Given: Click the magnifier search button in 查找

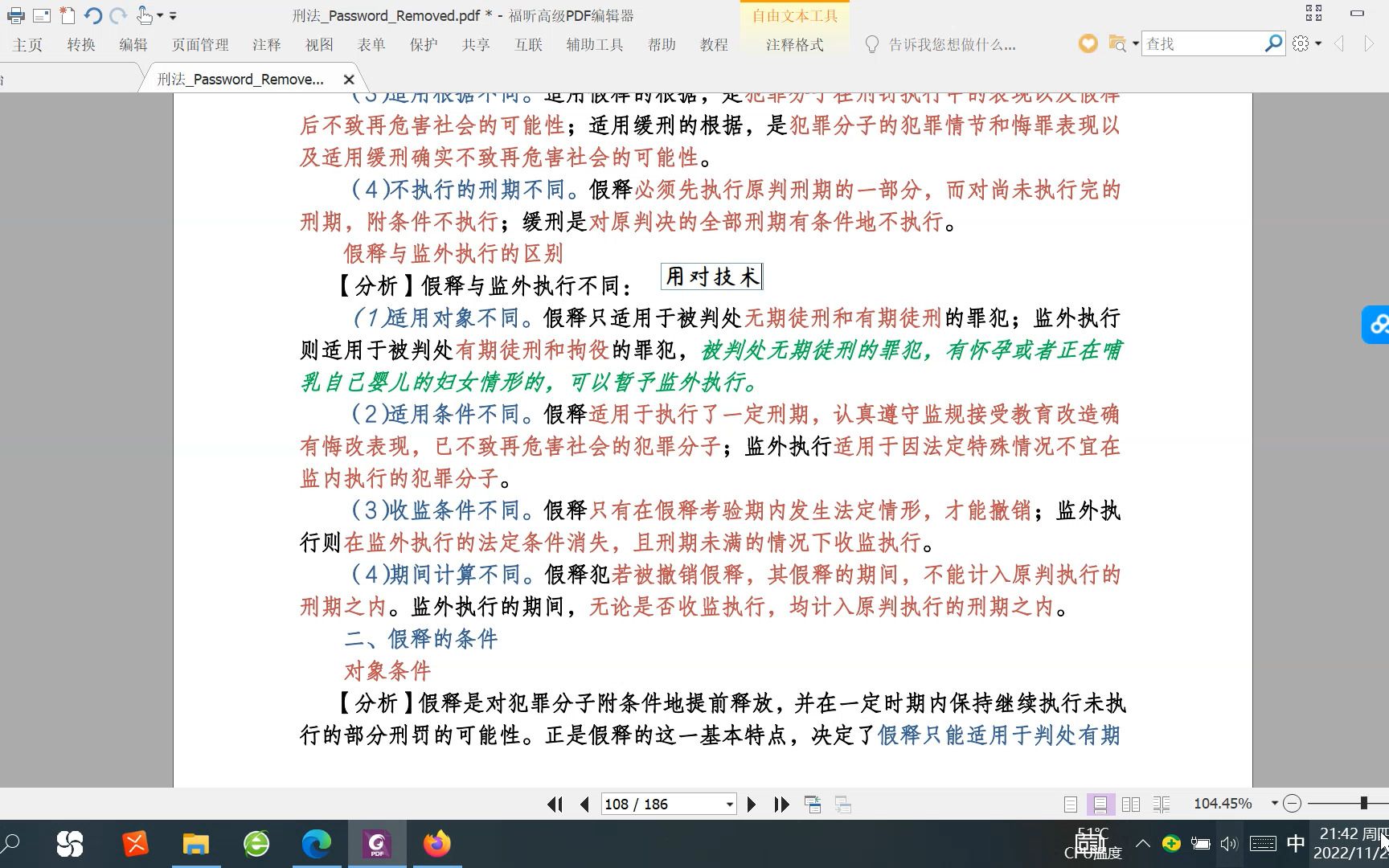Looking at the screenshot, I should [1273, 43].
